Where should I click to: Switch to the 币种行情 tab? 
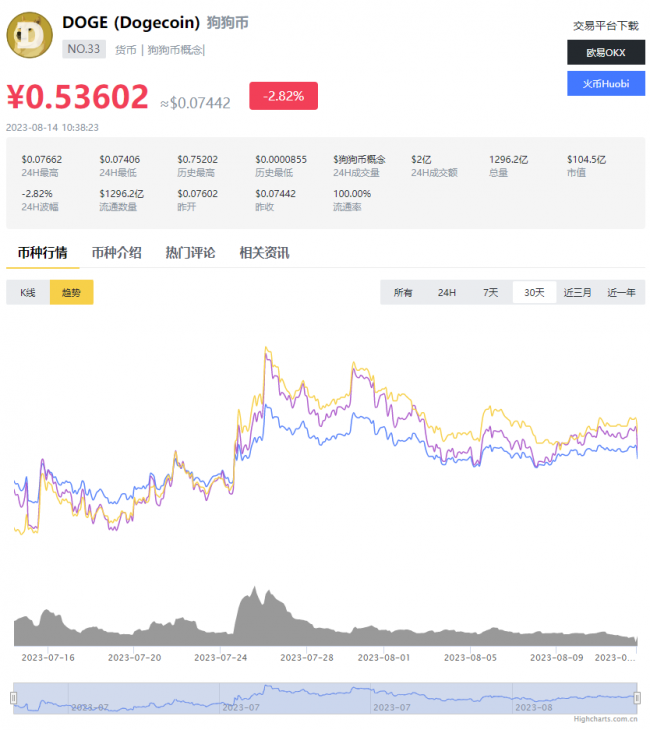click(42, 253)
